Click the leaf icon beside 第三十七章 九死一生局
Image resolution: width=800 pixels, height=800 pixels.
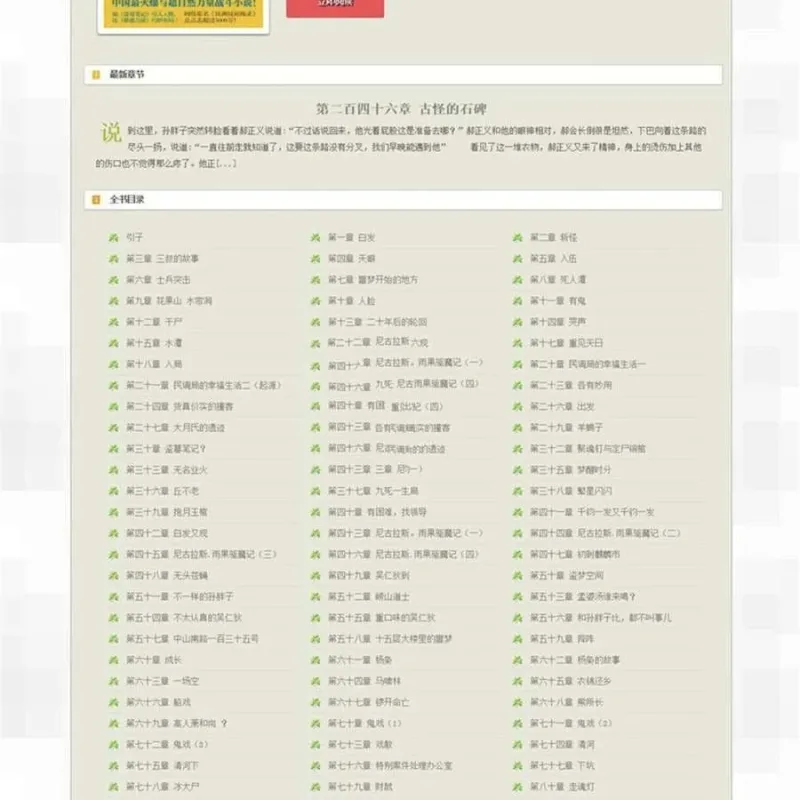click(315, 491)
